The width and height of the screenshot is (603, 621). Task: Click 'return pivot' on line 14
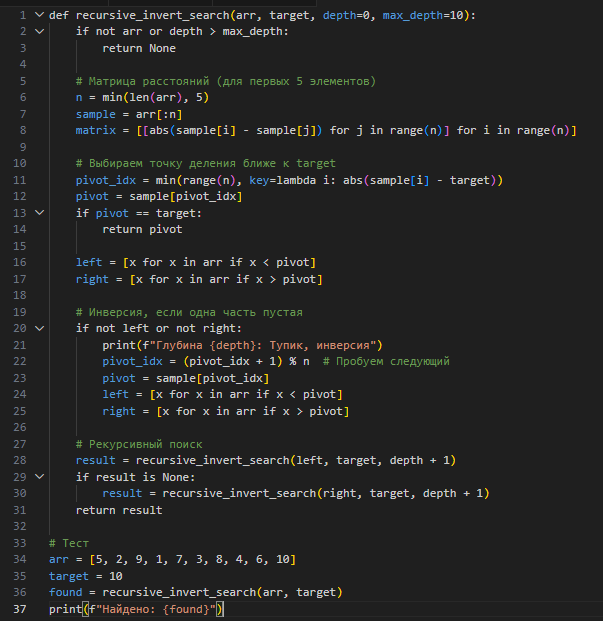[x=143, y=229]
